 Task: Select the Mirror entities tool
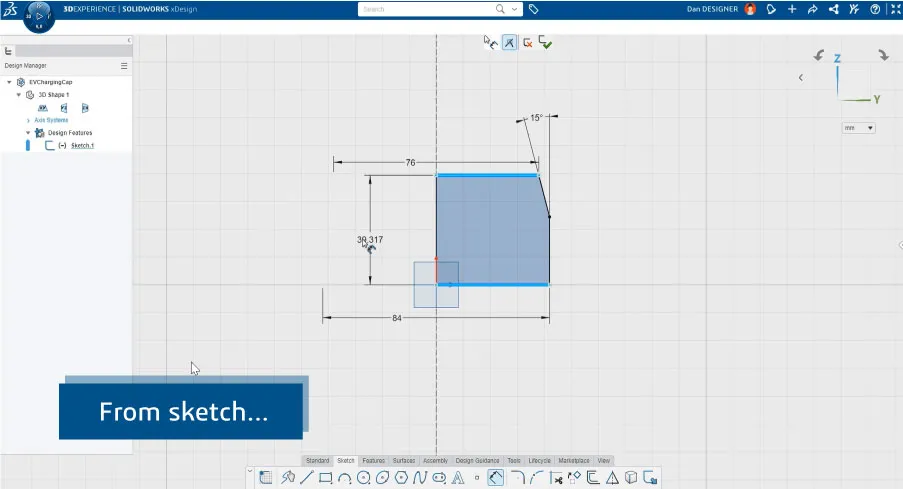click(612, 477)
